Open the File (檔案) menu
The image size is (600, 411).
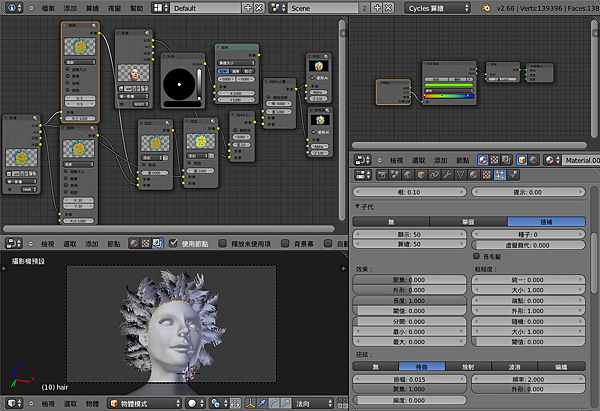pyautogui.click(x=48, y=8)
